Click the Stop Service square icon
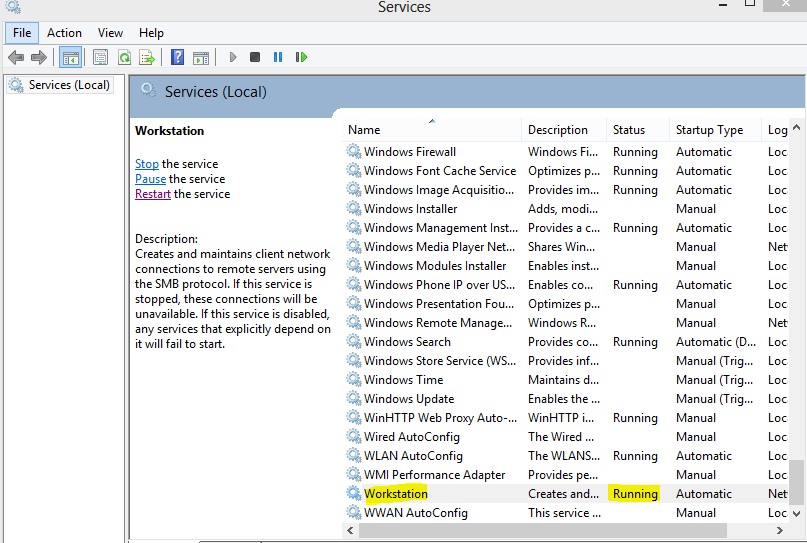The height and width of the screenshot is (543, 807). pos(255,57)
